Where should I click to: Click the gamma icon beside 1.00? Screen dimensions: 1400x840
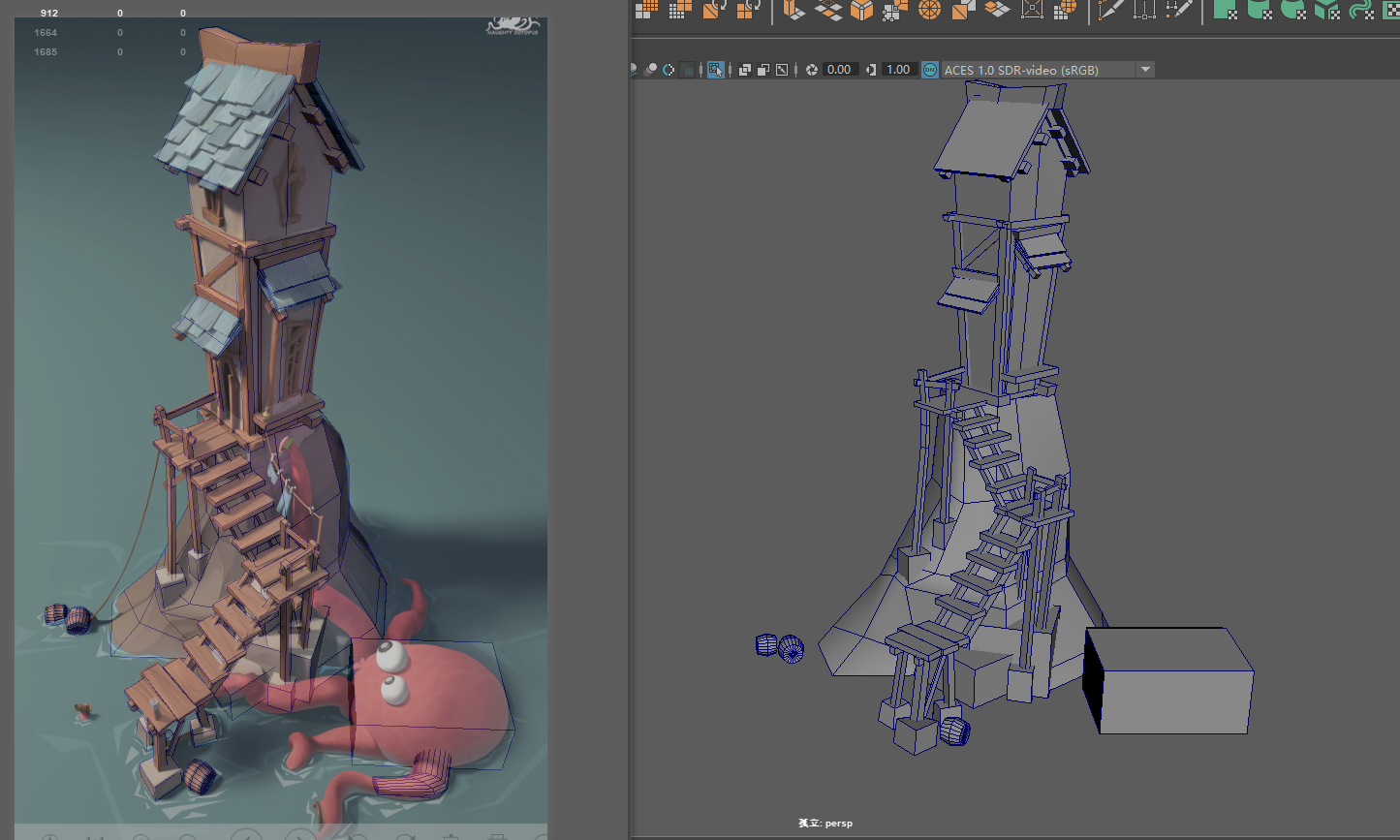pos(871,70)
